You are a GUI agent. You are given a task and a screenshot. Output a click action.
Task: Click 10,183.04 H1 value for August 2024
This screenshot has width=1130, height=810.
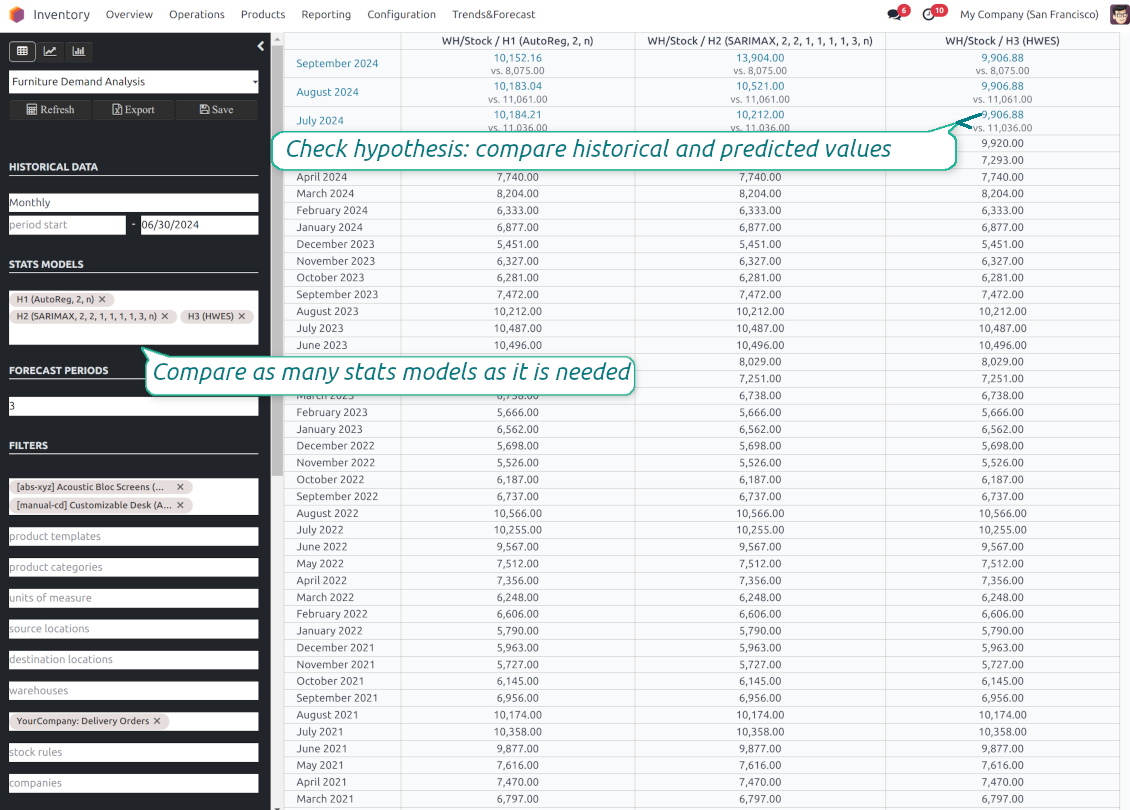(x=517, y=86)
